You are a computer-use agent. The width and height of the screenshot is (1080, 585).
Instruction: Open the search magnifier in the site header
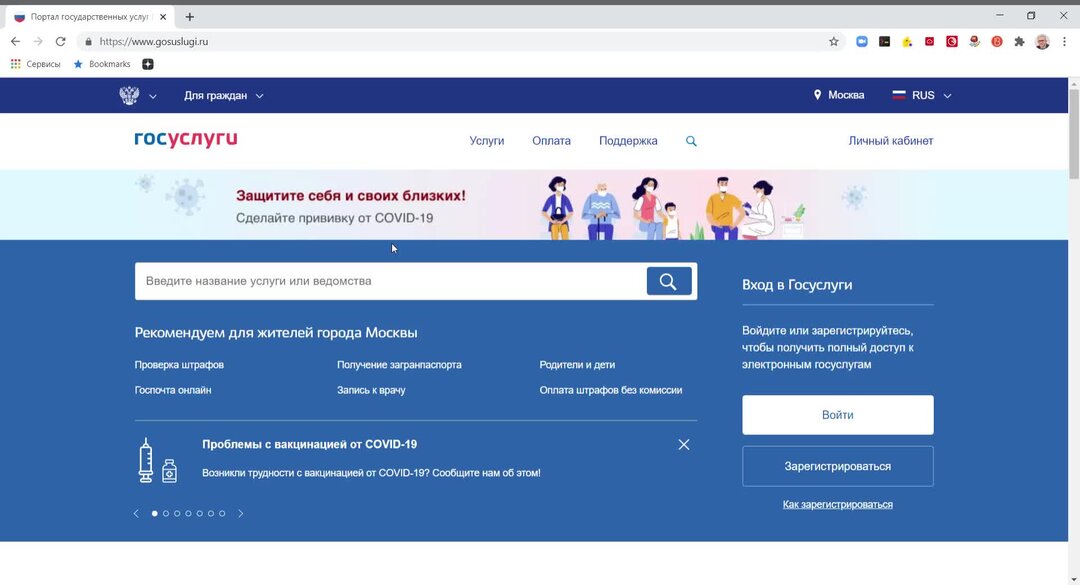[691, 141]
